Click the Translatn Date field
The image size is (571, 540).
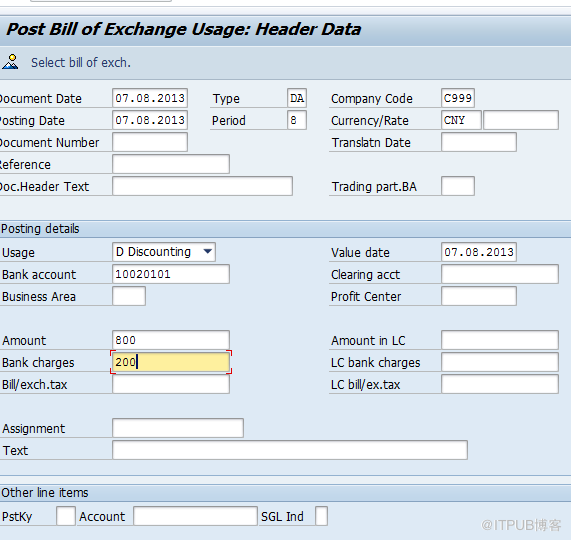(479, 142)
